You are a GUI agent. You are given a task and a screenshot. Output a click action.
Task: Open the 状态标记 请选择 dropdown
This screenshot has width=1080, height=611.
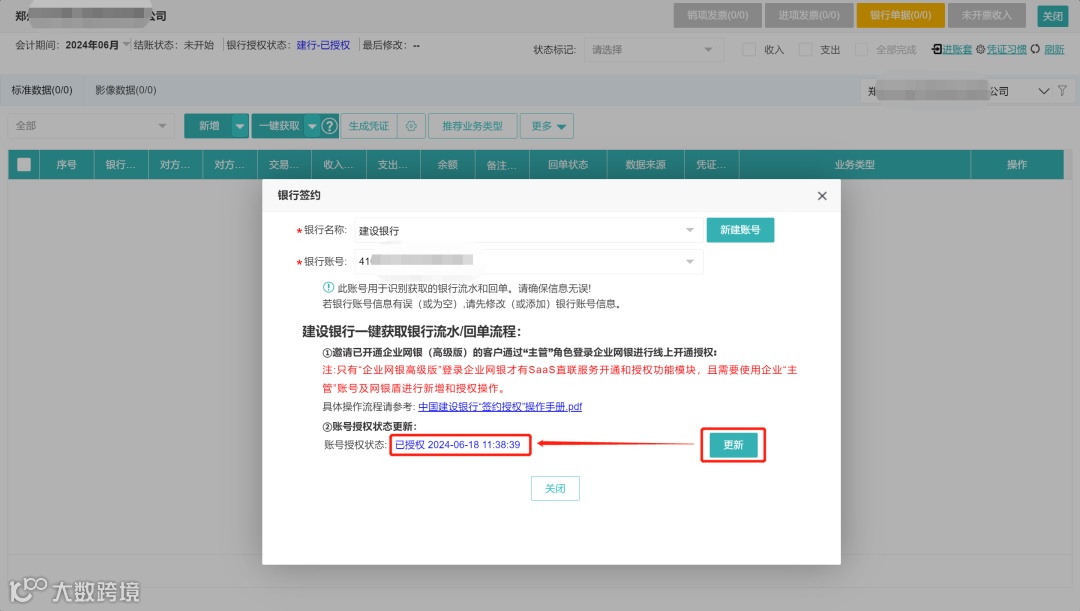pyautogui.click(x=654, y=50)
